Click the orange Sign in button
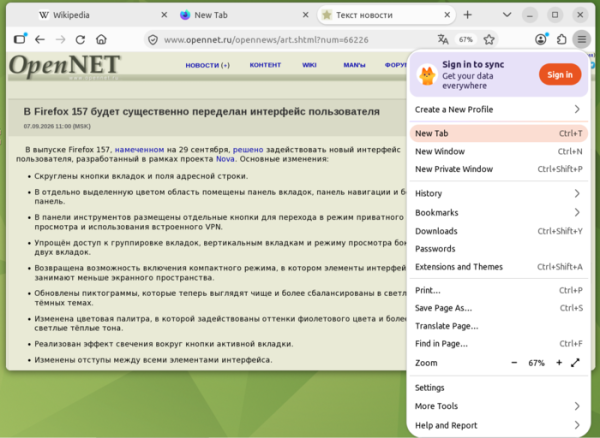Viewport: 600px width, 438px height. 560,75
